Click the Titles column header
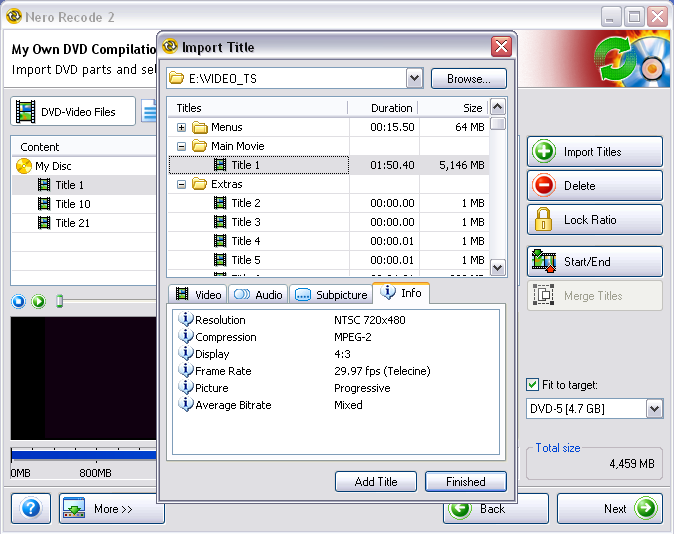 click(x=257, y=107)
